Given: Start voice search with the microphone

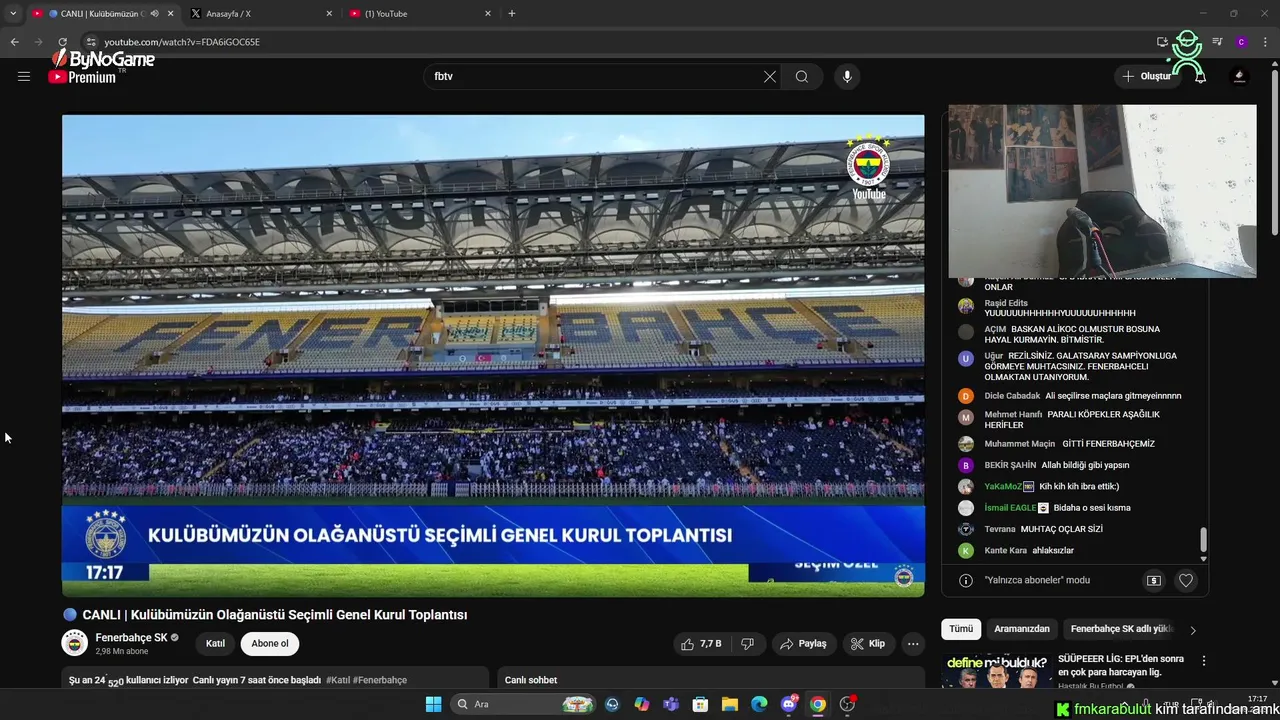Looking at the screenshot, I should point(847,76).
